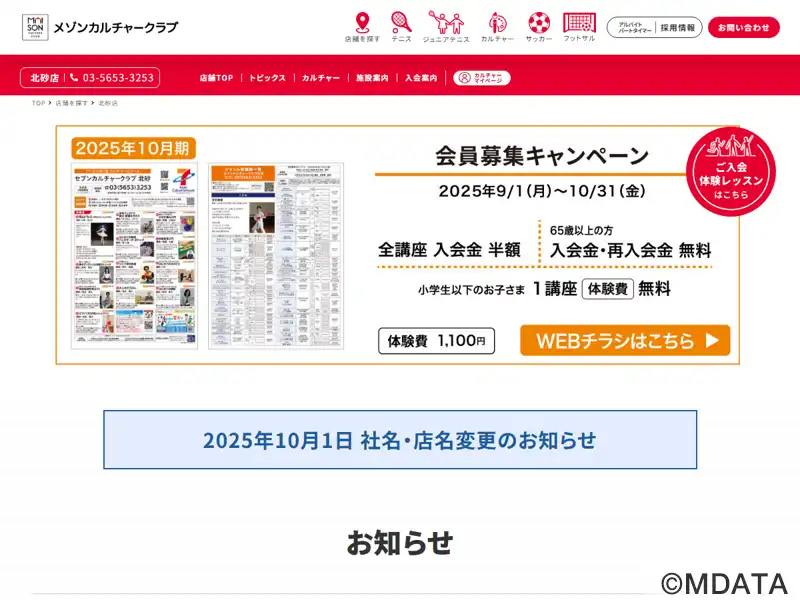Open the 社名・店名変更のお知らせ banner
This screenshot has width=800, height=600.
pyautogui.click(x=400, y=440)
